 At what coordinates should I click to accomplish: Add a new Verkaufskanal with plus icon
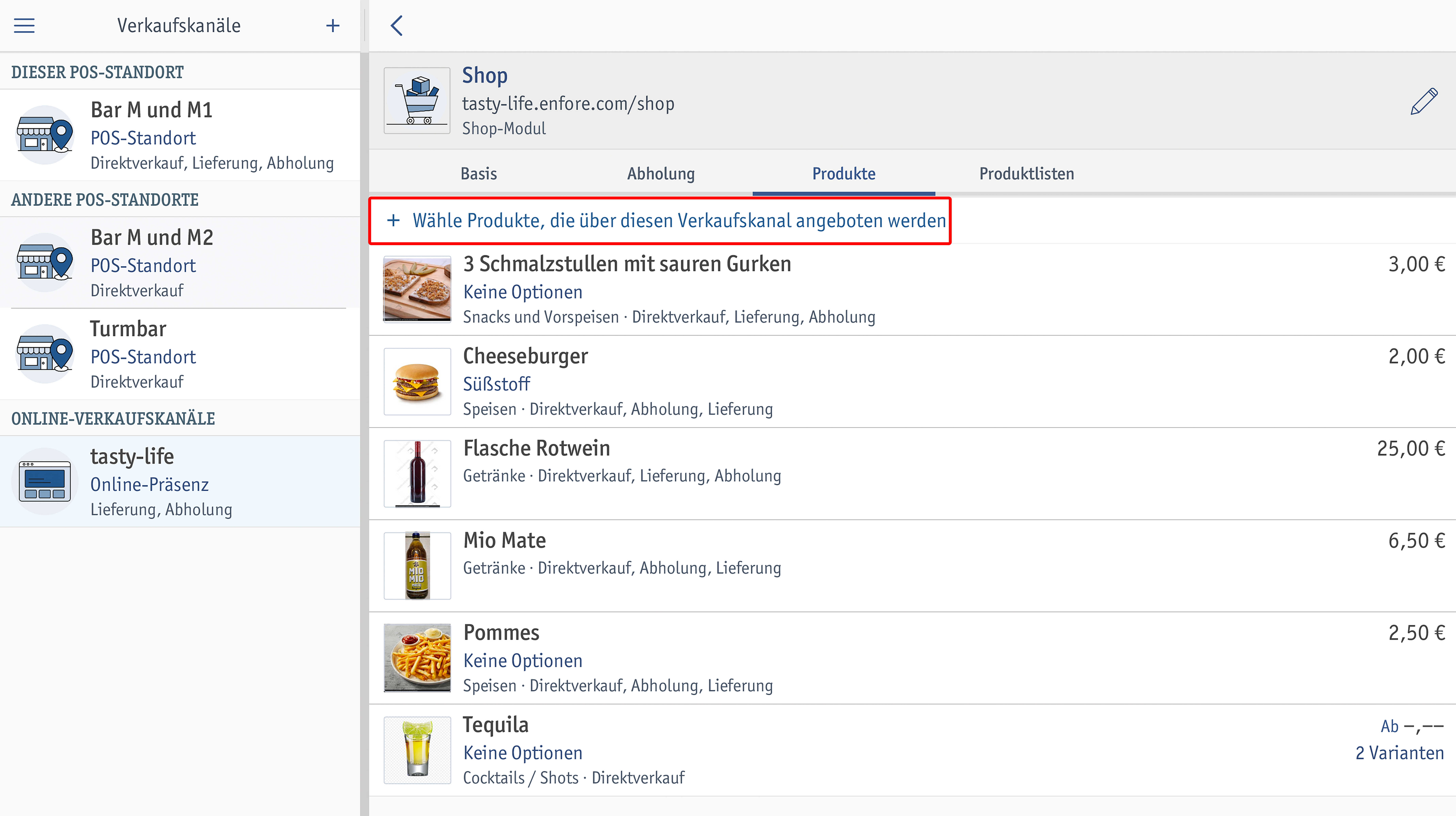click(332, 25)
